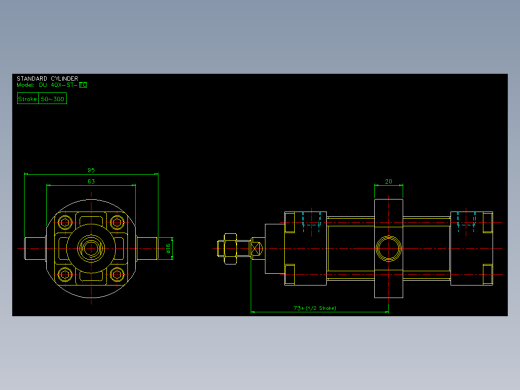Select the 'Model: DU 40X-ST-' label
The width and height of the screenshot is (520, 390).
click(x=47, y=85)
